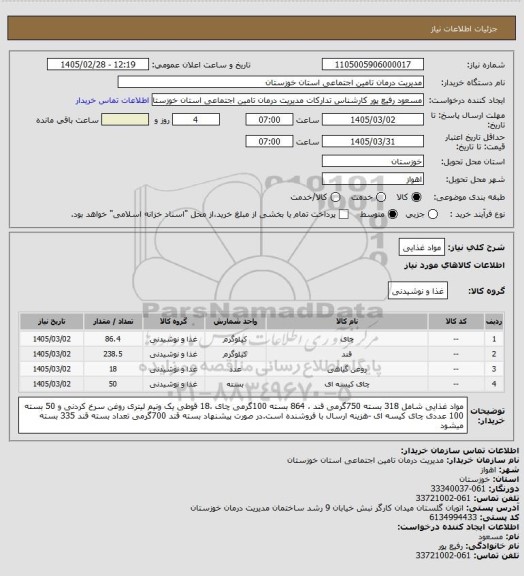This screenshot has height=576, width=524.
Task: Click the اطلاعات کالاهای مورد نیاز heading
Action: click(454, 265)
